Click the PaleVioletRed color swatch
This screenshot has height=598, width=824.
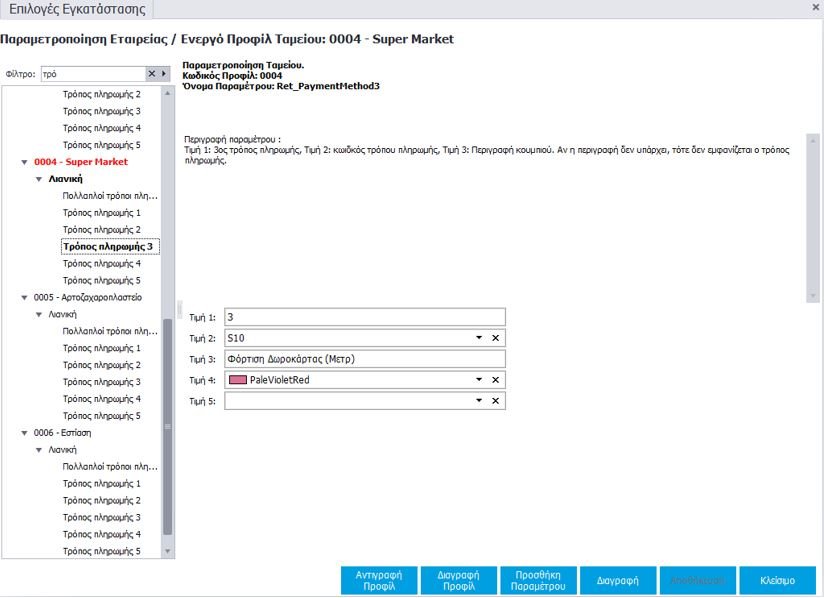pyautogui.click(x=237, y=380)
